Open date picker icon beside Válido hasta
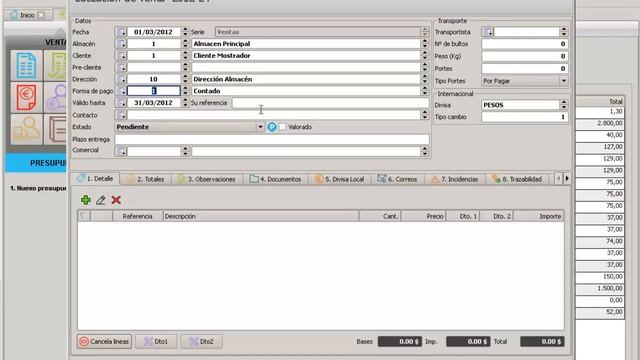This screenshot has height=360, width=640. 121,103
